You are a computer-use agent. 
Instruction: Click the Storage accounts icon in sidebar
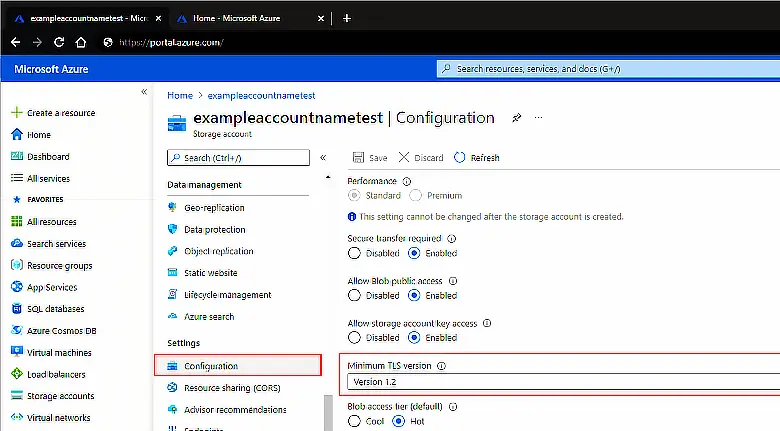click(17, 396)
